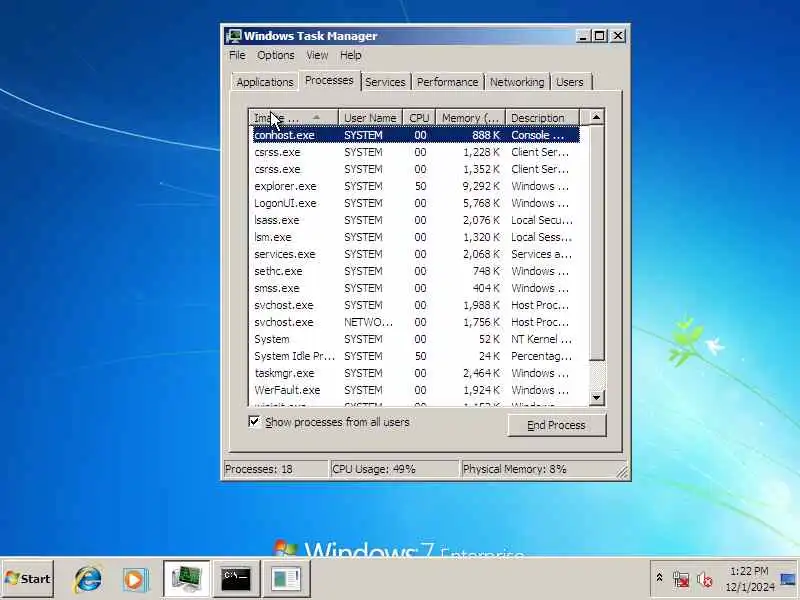Select the Processes tab
This screenshot has height=600, width=800.
click(329, 81)
